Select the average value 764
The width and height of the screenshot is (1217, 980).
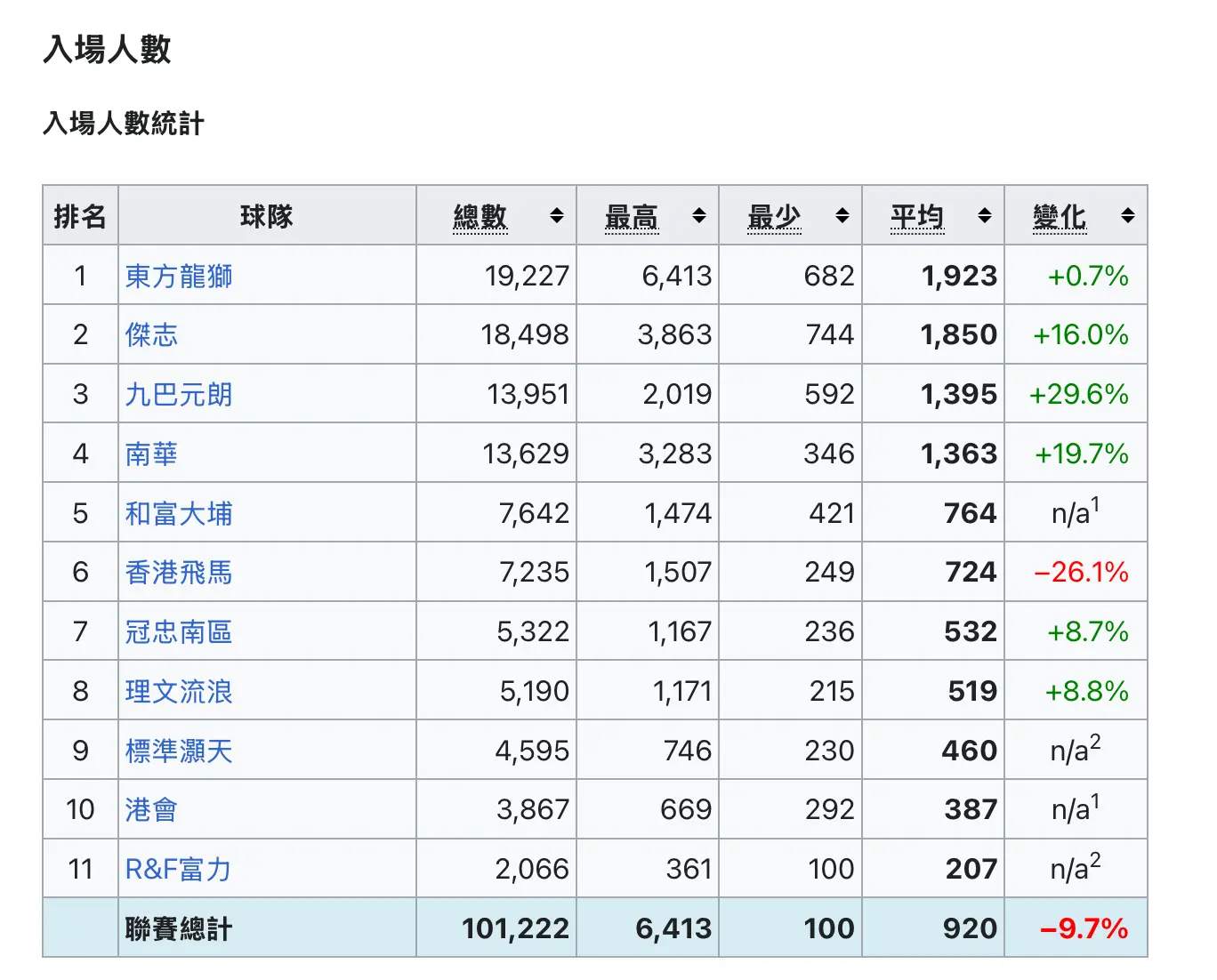point(971,513)
